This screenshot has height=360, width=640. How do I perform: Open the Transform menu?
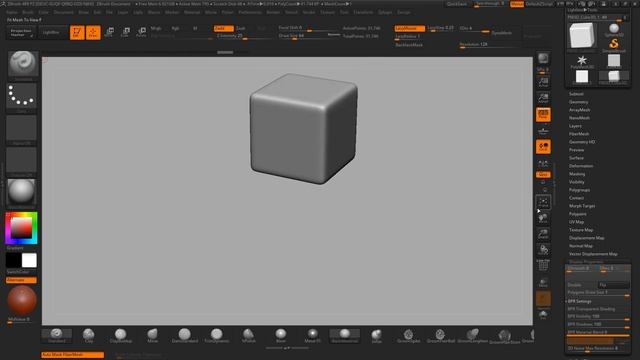pos(363,12)
